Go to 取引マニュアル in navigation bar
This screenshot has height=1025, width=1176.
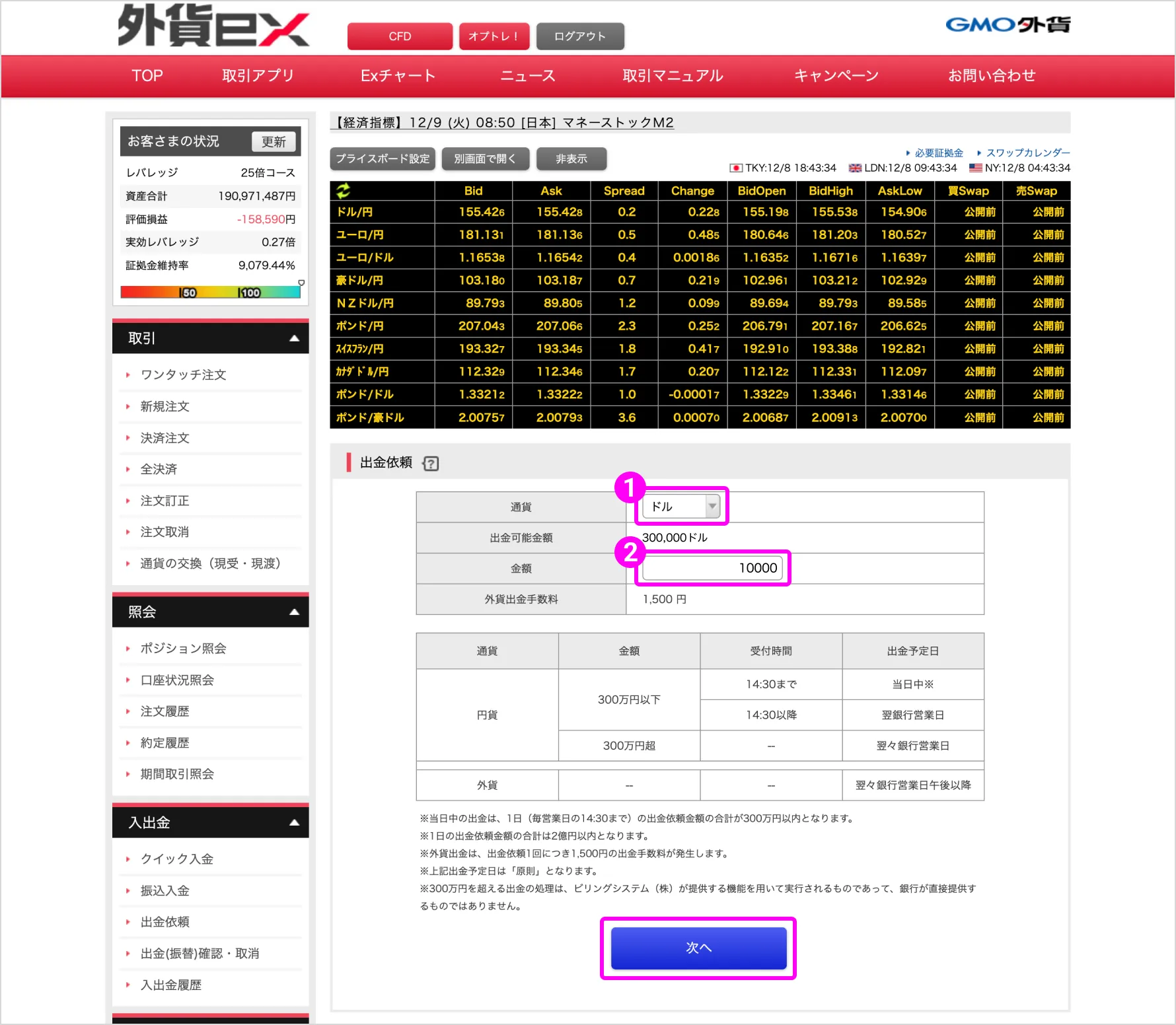(x=673, y=76)
